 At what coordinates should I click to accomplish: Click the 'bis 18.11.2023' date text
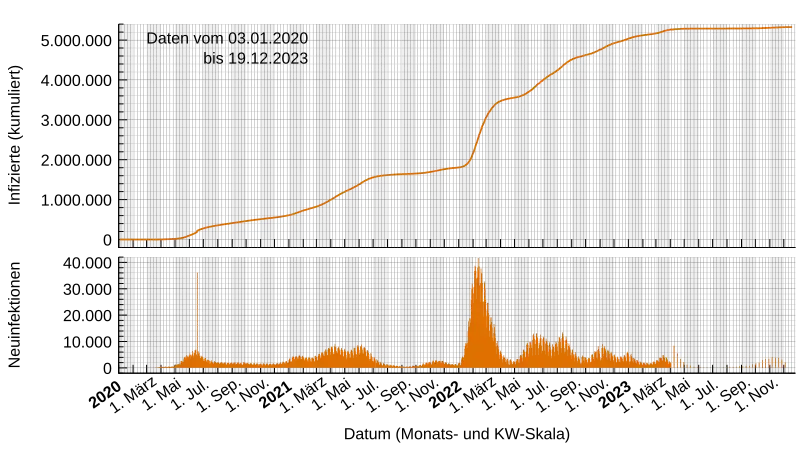click(x=255, y=59)
